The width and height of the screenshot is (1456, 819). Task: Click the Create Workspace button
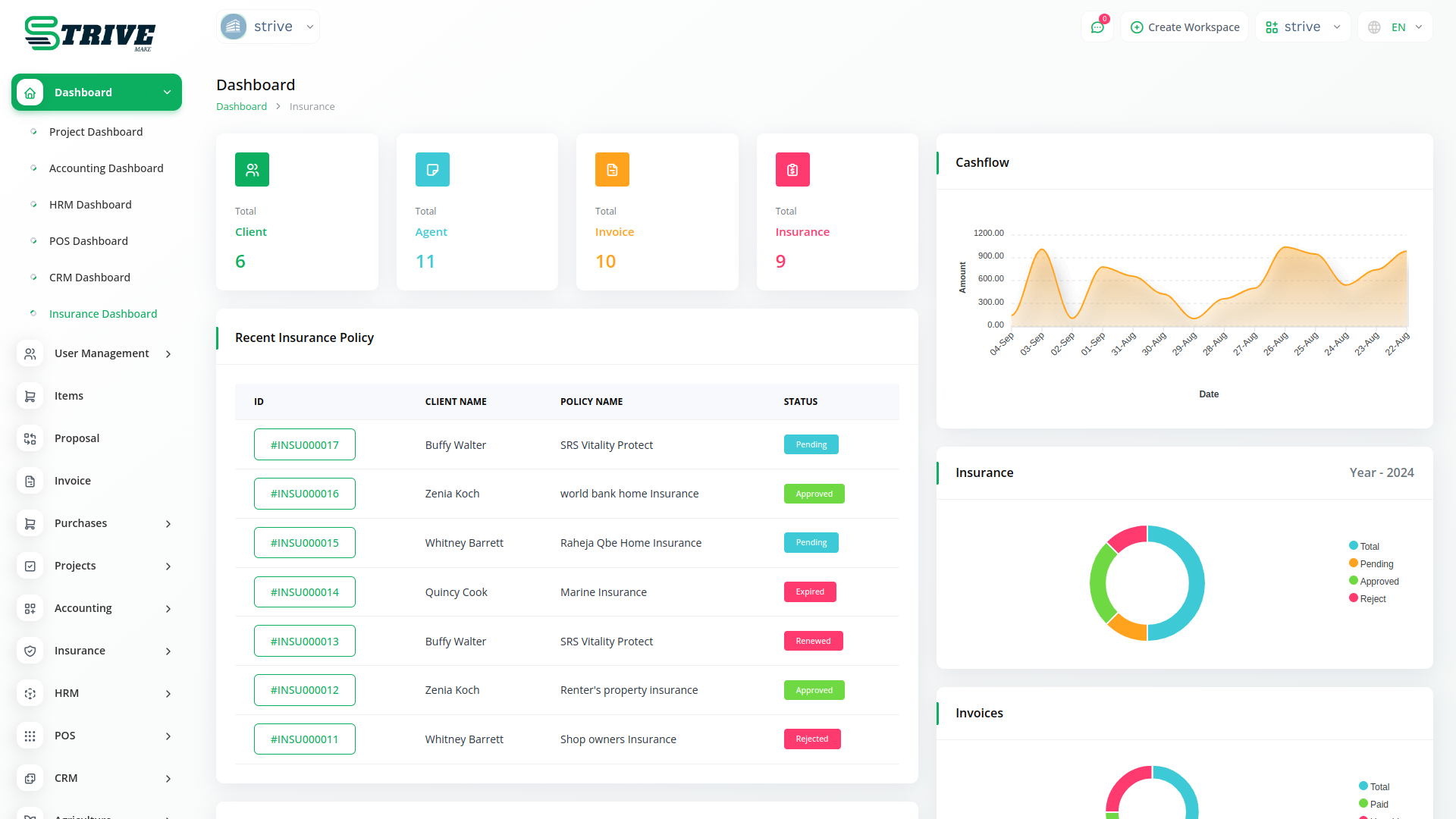(x=1185, y=27)
